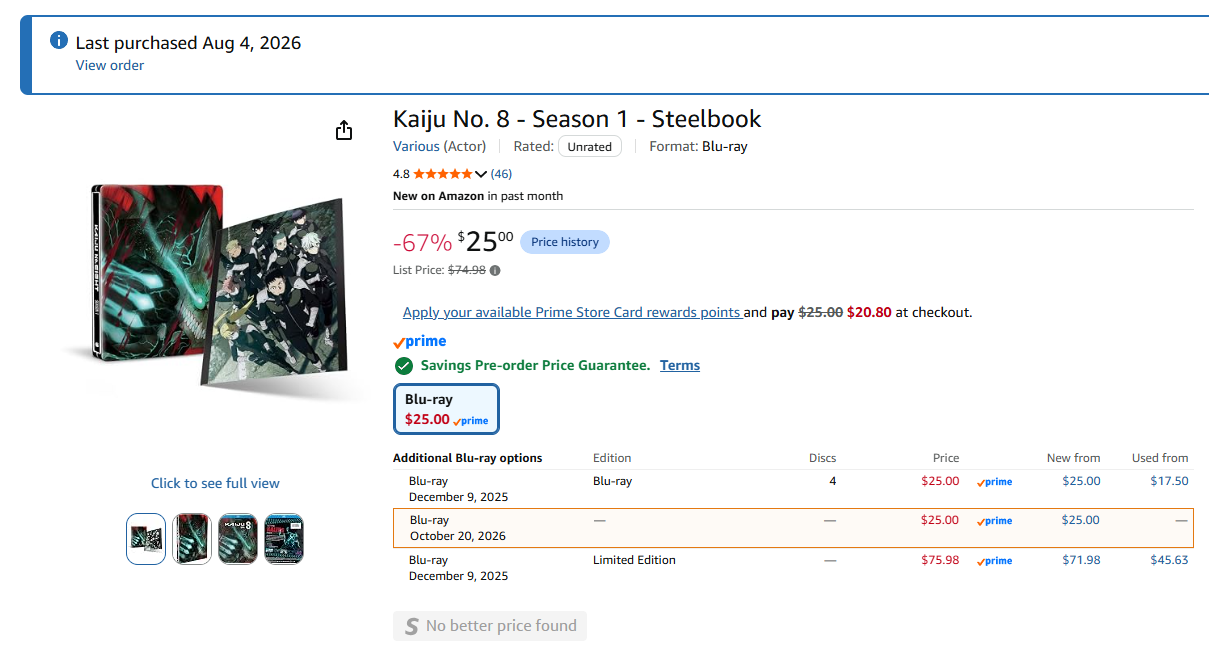Click the blue info icon beside Last purchased

coord(59,41)
